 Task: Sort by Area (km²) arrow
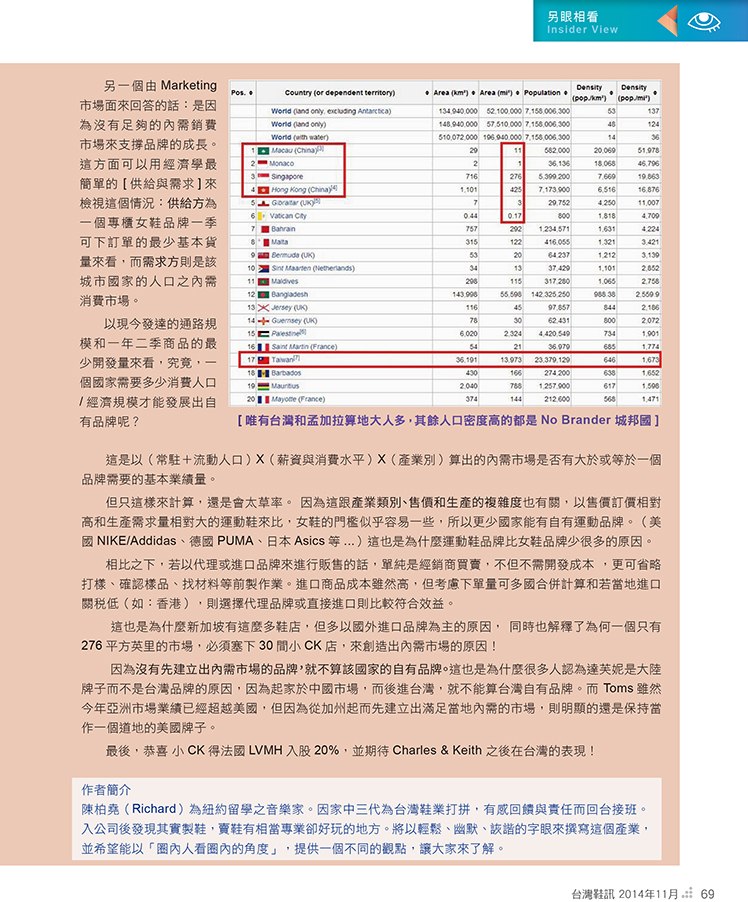point(473,93)
